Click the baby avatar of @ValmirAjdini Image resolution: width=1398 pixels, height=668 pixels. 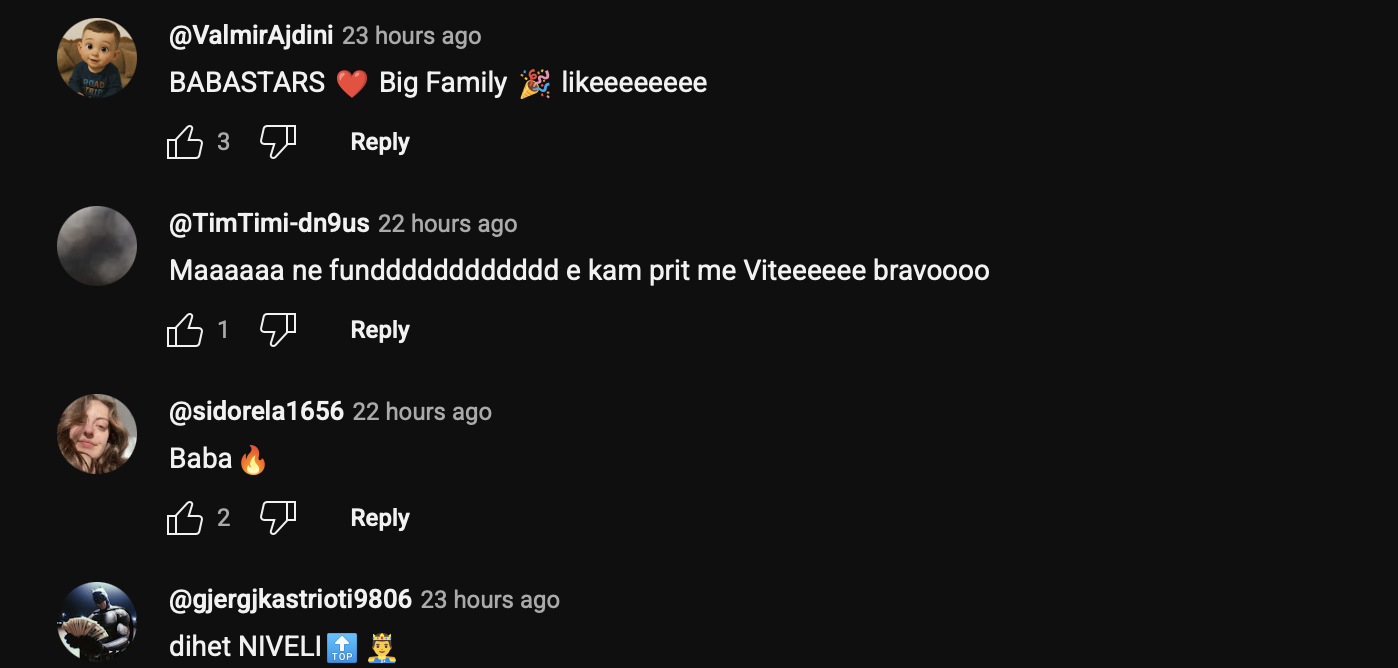pos(97,58)
